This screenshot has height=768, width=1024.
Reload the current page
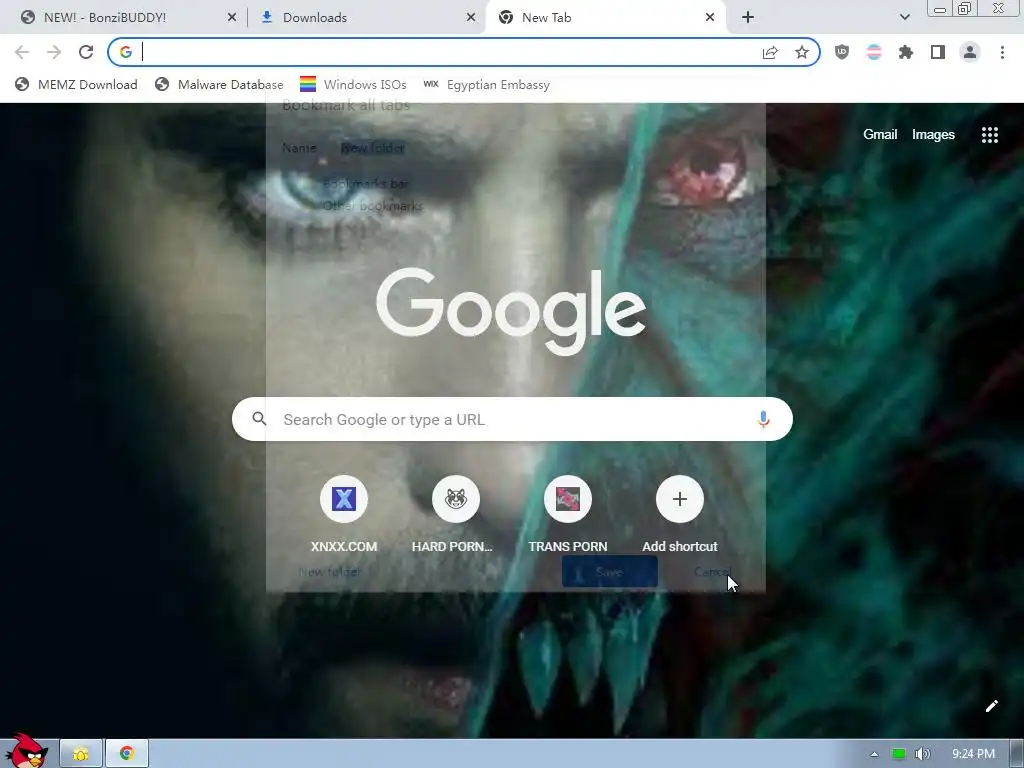86,52
